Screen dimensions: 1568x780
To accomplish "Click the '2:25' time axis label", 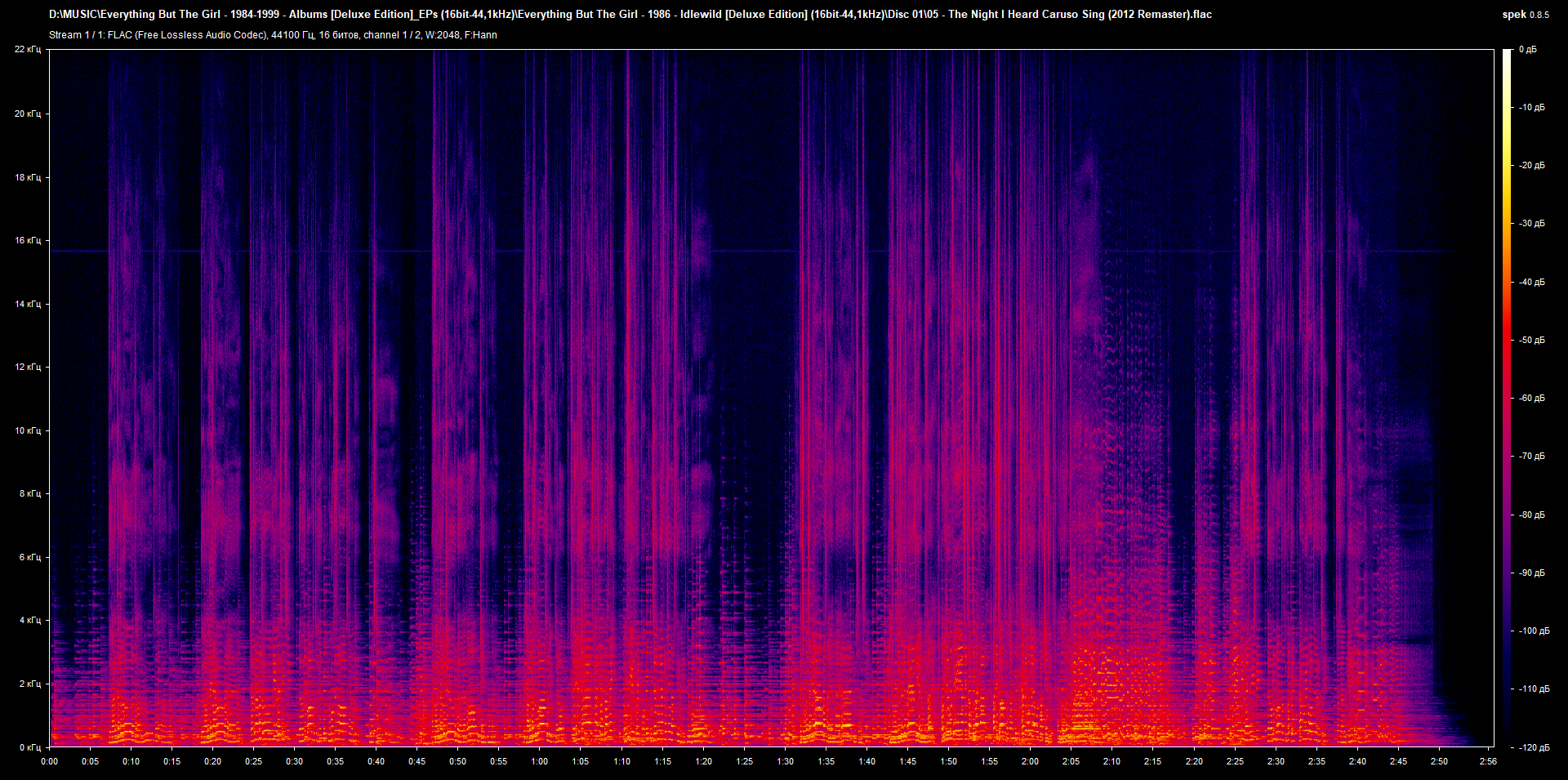I will click(1235, 761).
